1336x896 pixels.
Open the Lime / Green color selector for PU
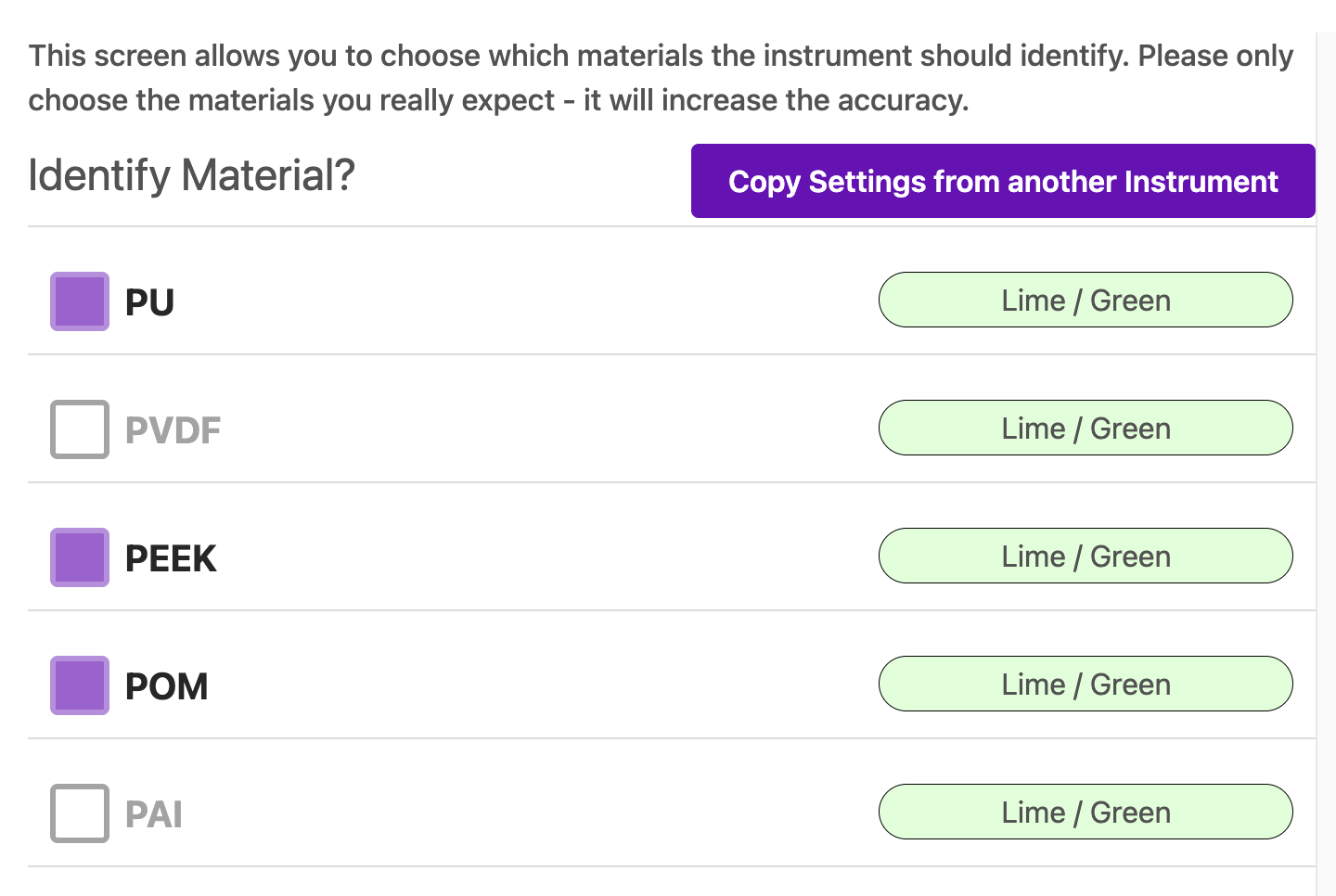(x=1085, y=300)
